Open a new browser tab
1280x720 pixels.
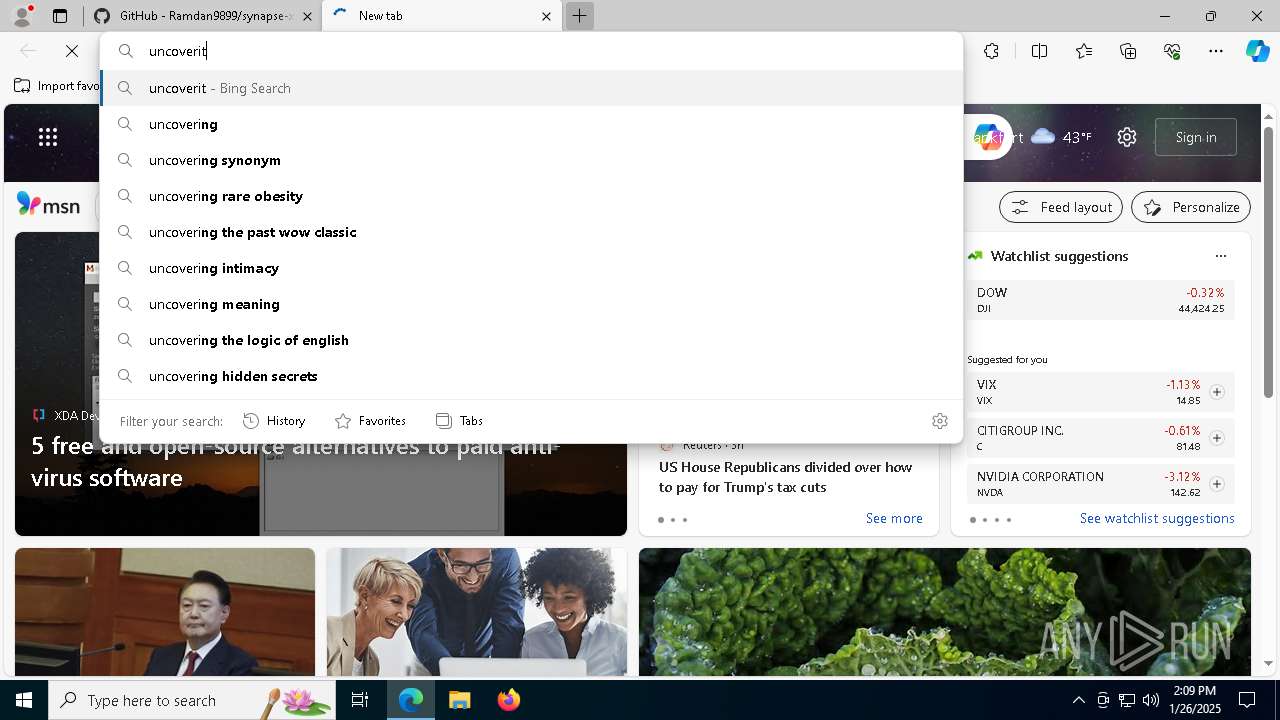click(579, 16)
